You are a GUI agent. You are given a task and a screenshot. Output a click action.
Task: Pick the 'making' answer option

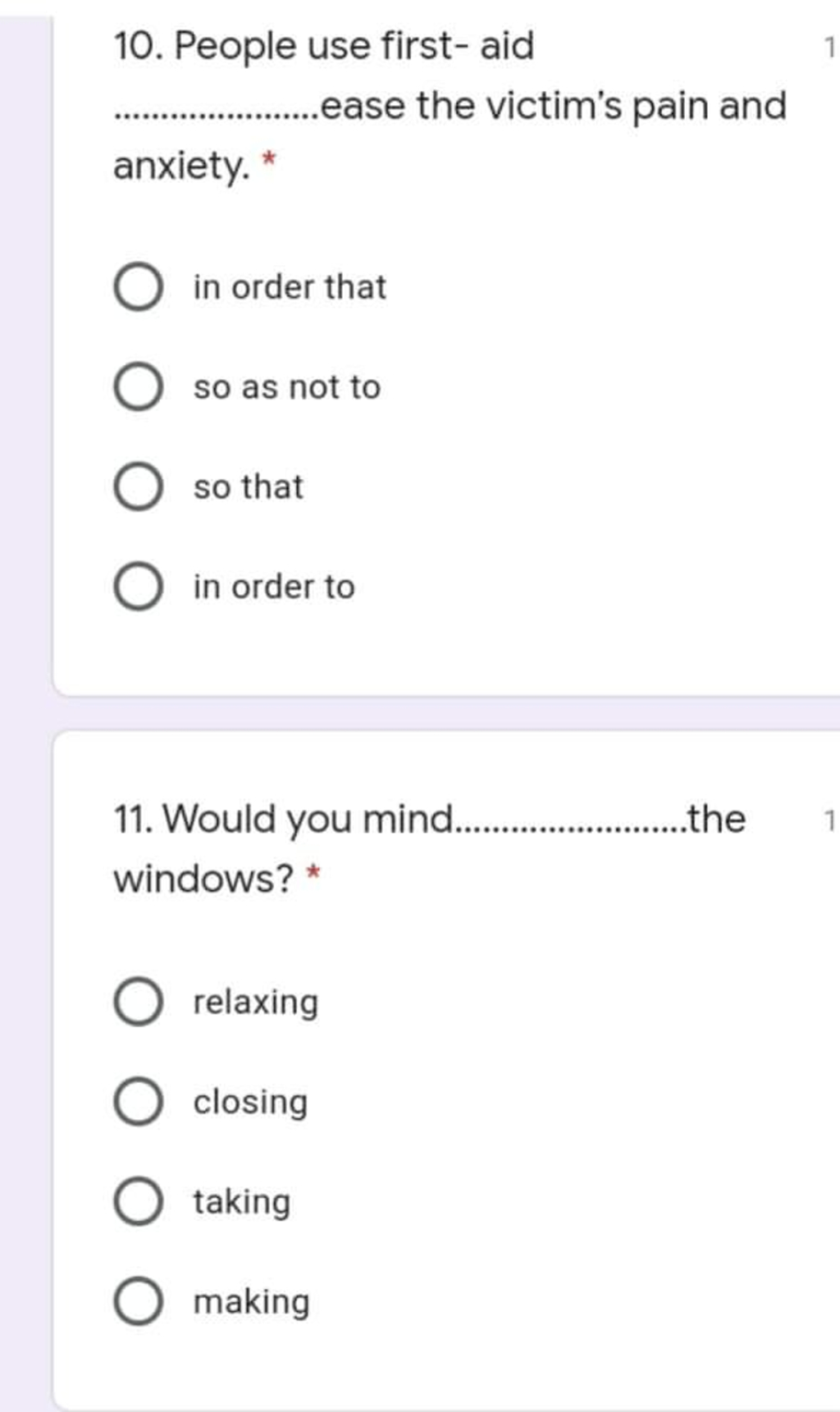coord(138,1301)
